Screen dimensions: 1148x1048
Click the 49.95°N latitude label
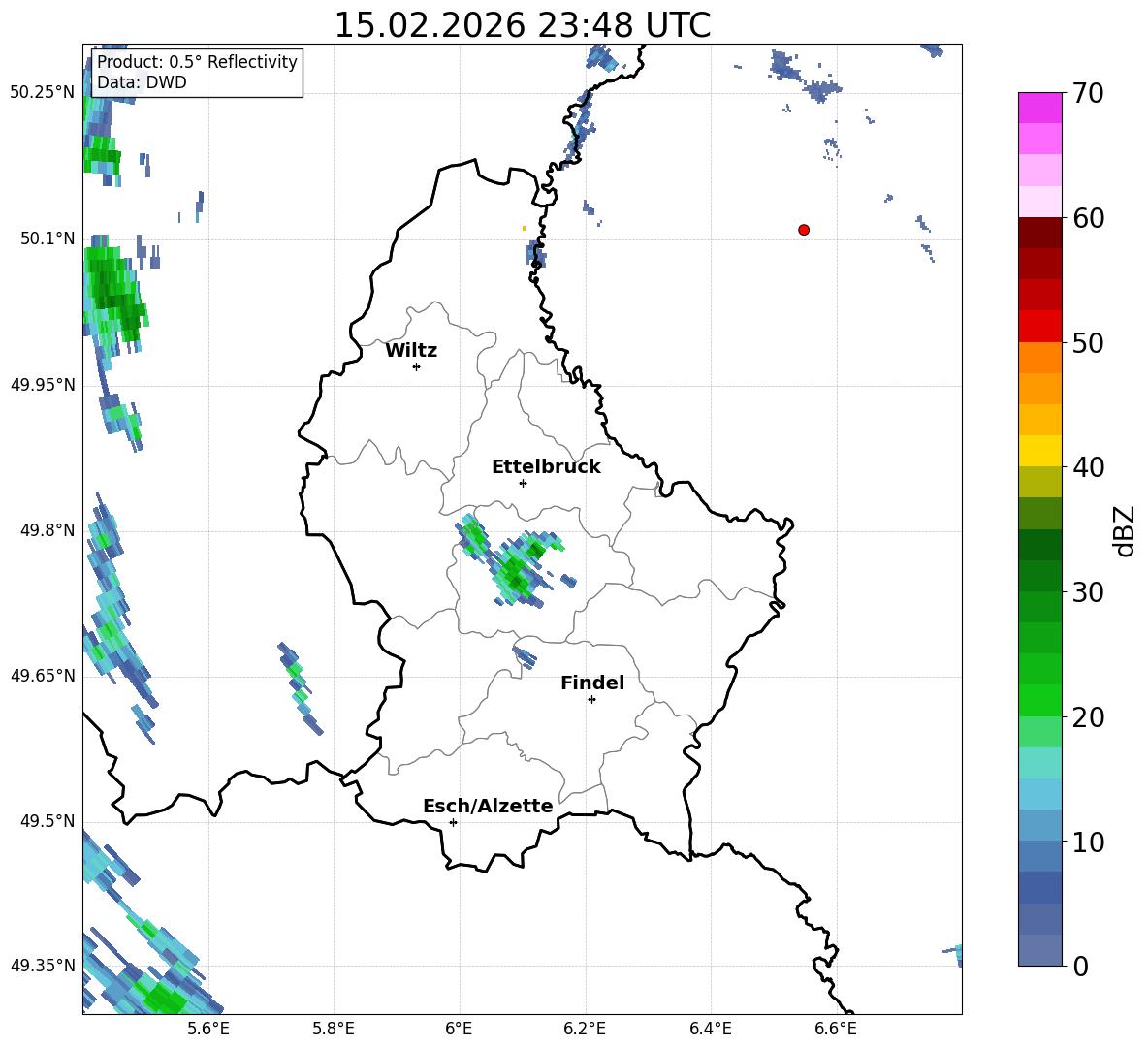point(43,385)
